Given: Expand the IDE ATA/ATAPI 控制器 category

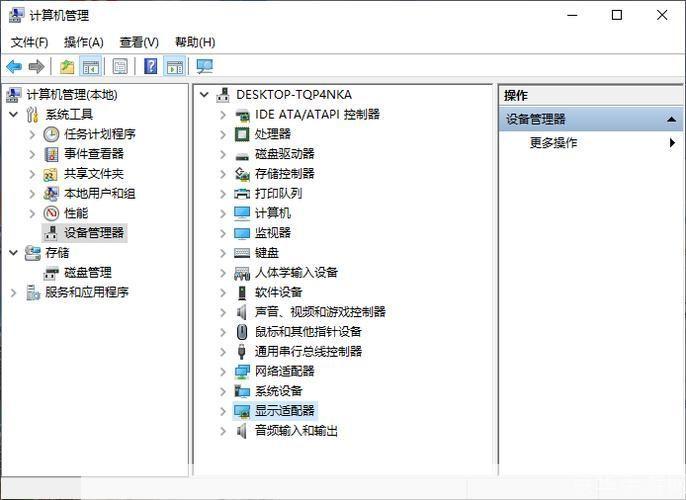Looking at the screenshot, I should (x=223, y=115).
